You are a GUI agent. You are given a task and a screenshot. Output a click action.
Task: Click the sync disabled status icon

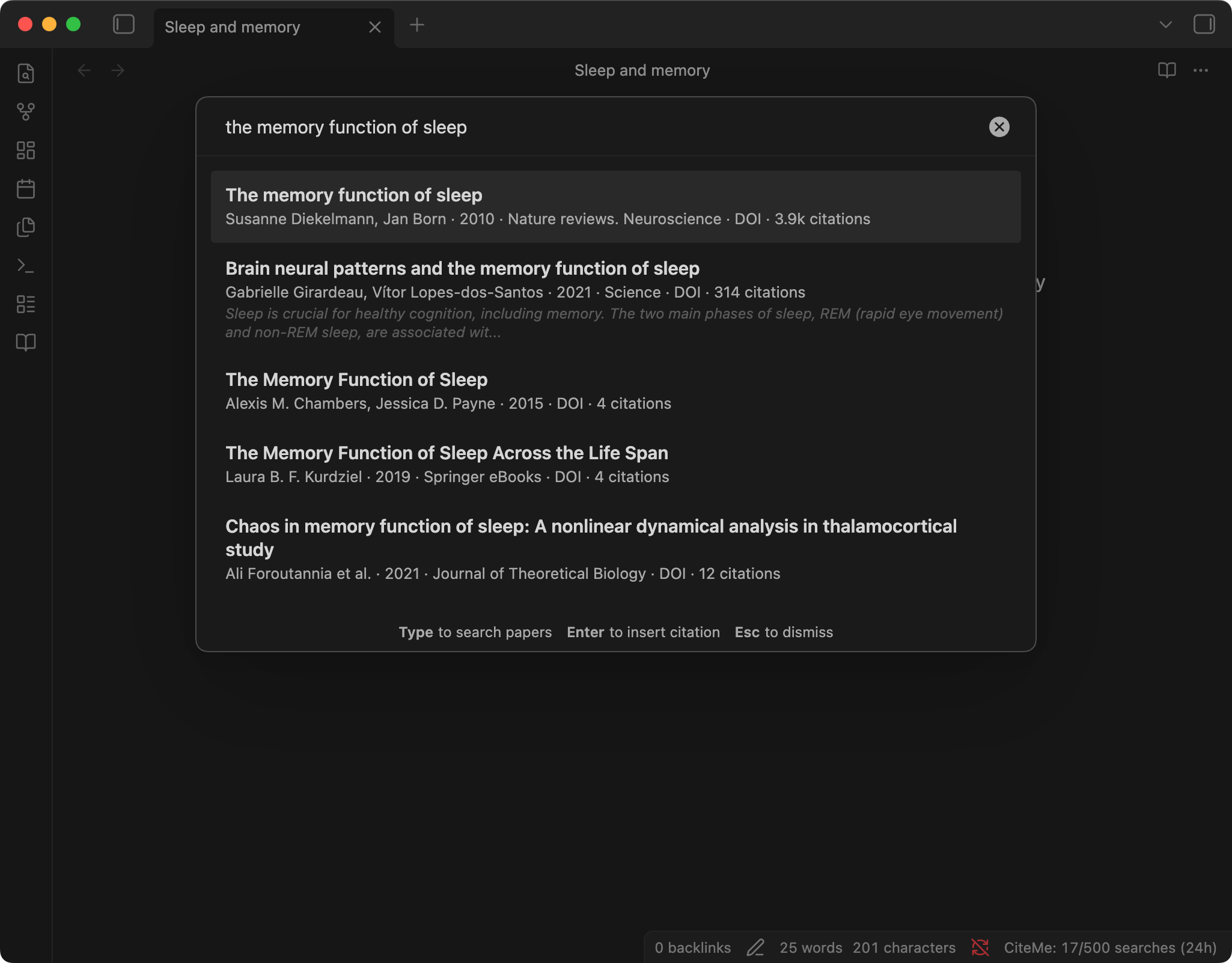980,948
